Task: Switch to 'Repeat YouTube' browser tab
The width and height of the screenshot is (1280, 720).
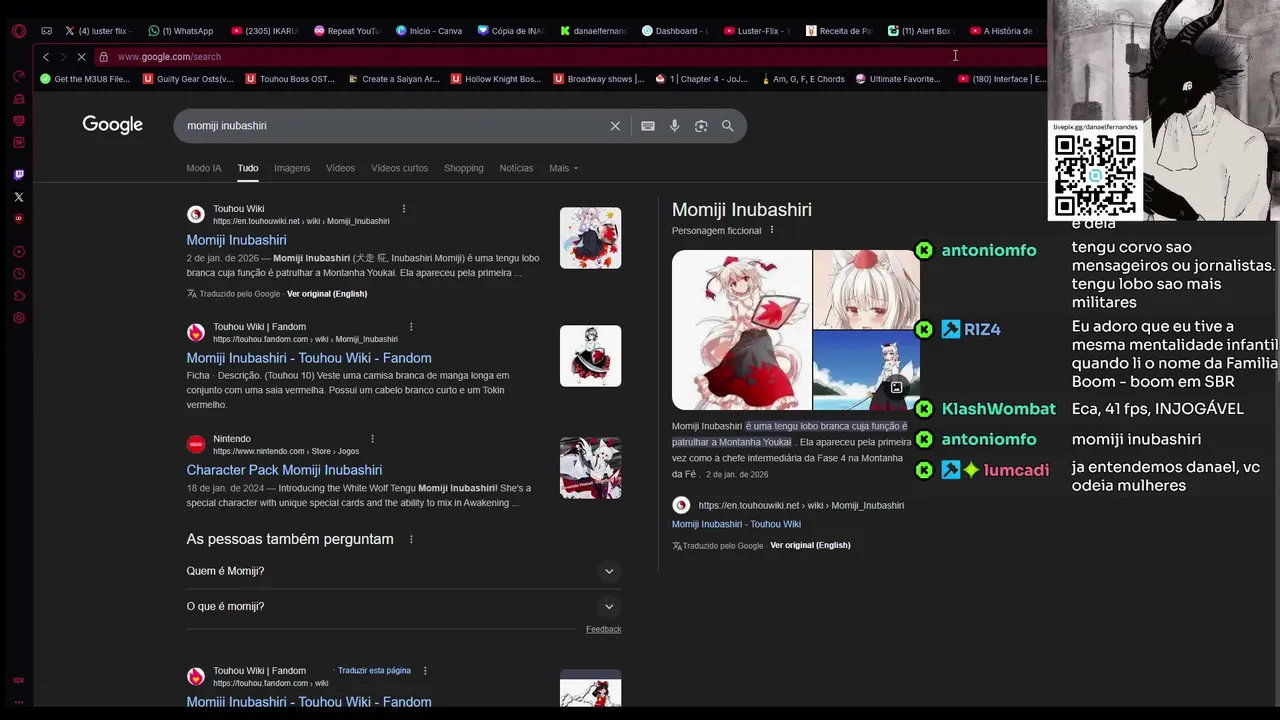Action: tap(346, 31)
